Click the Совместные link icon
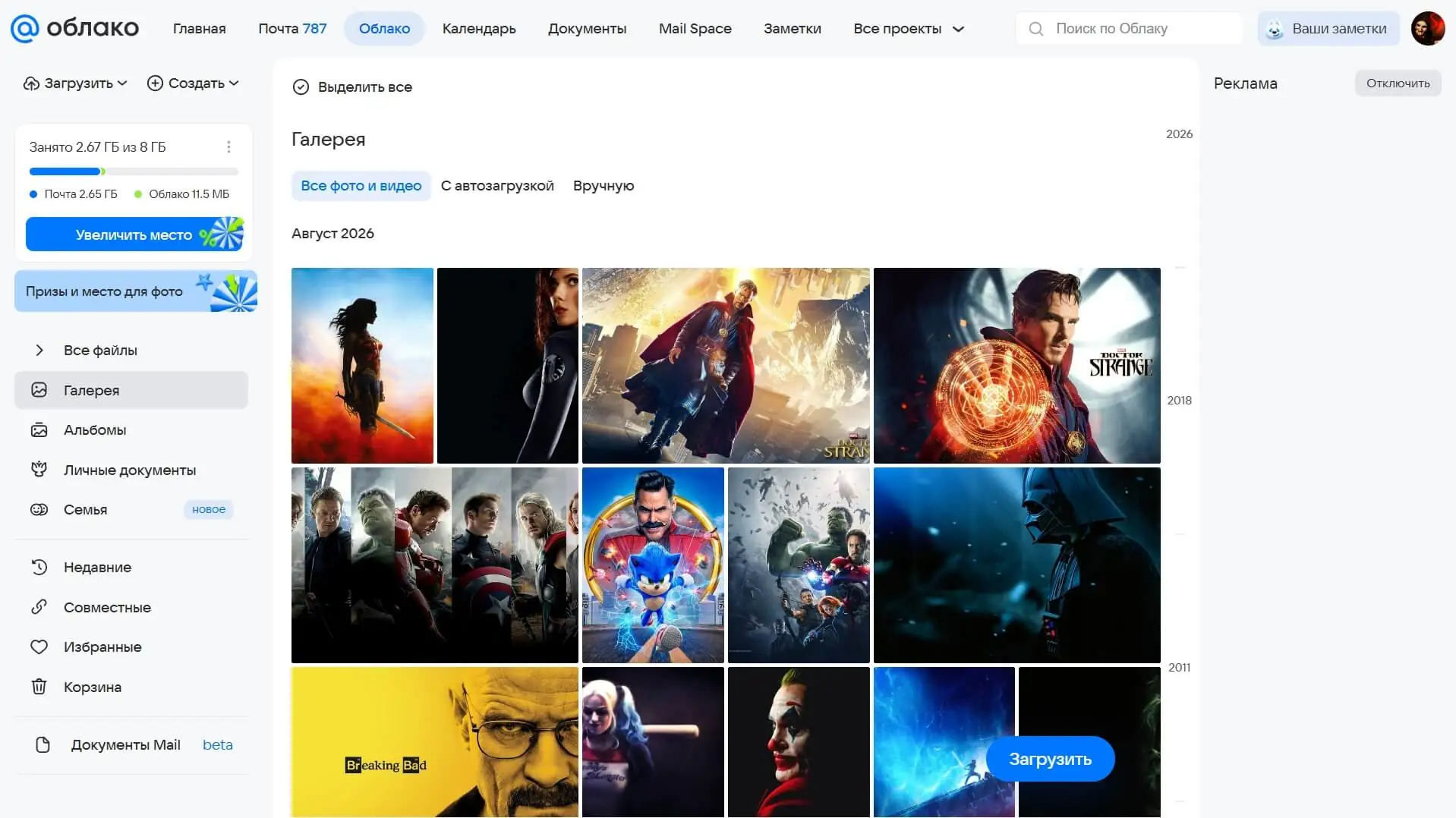The height and width of the screenshot is (818, 1456). pyautogui.click(x=39, y=607)
